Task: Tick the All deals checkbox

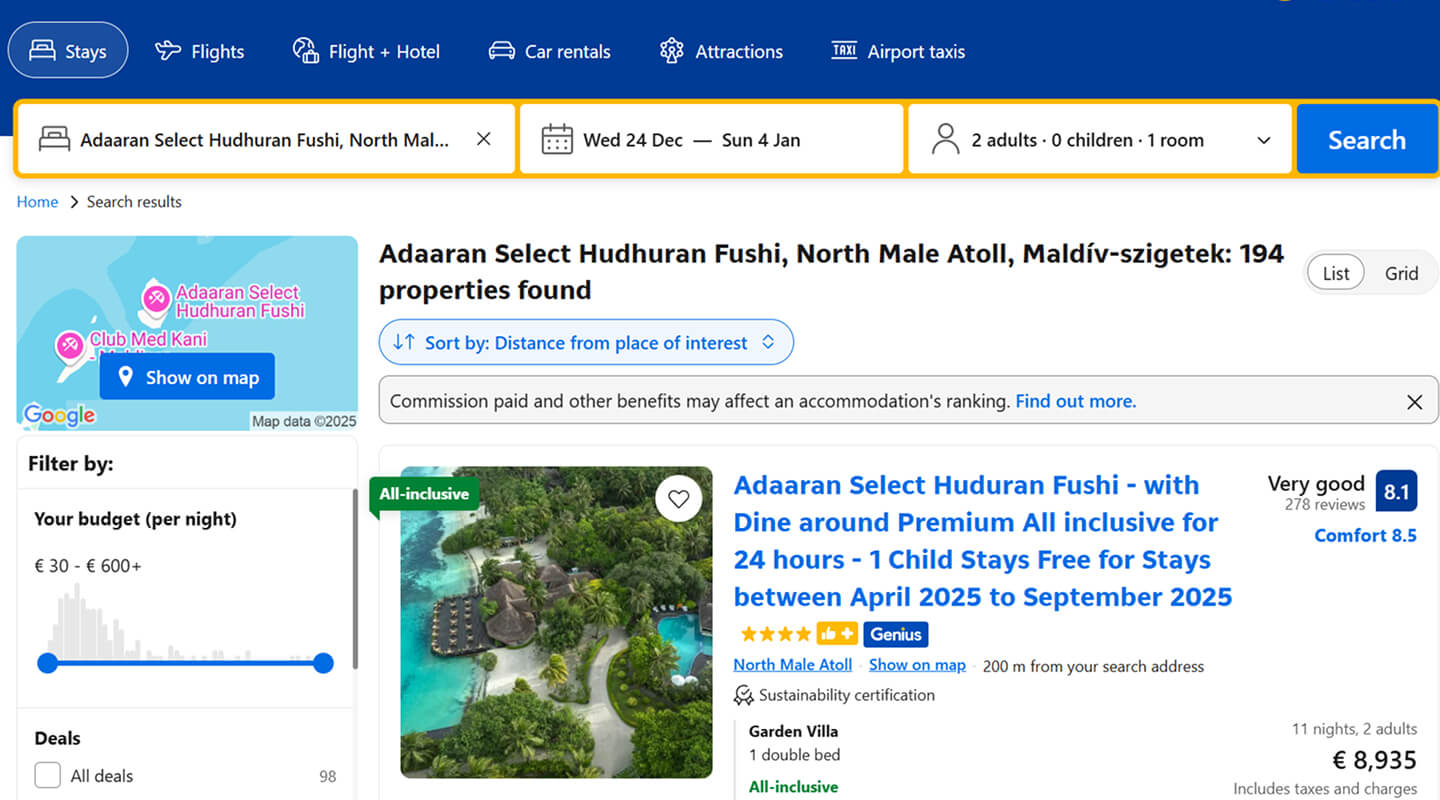Action: tap(47, 776)
